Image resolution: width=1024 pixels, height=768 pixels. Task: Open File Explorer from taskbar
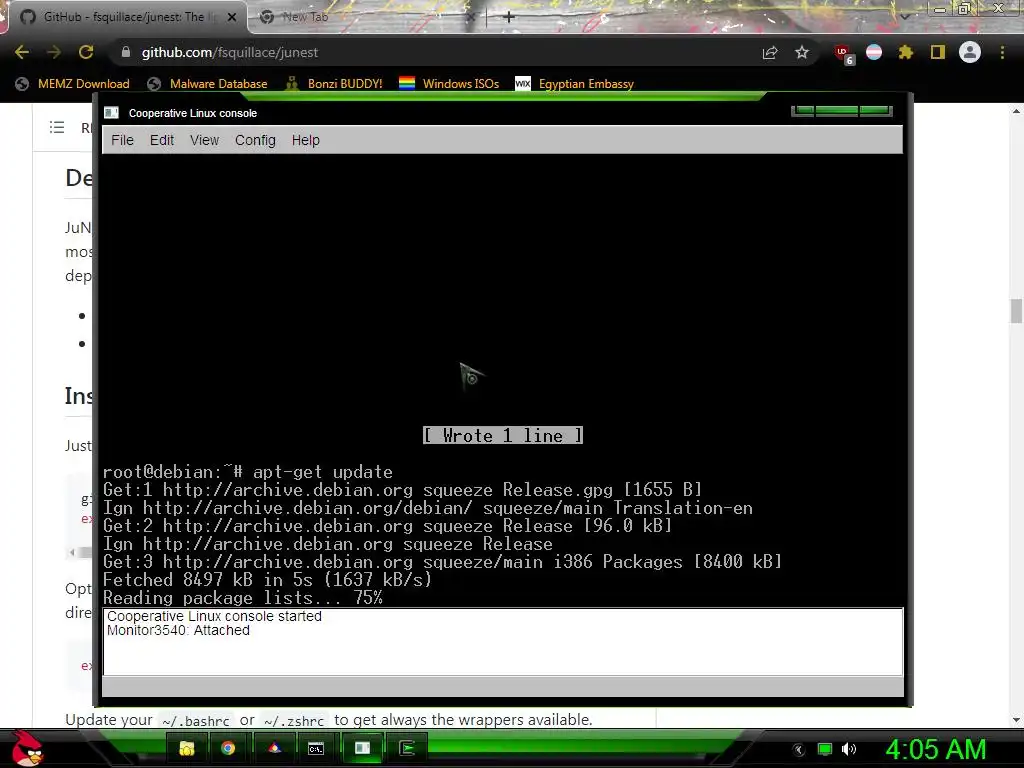(187, 748)
